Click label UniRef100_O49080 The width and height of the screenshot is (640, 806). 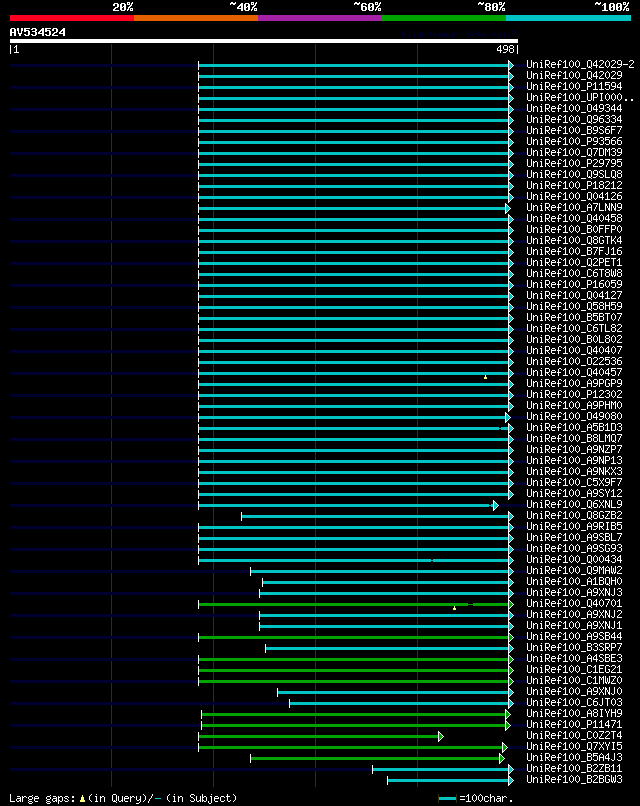(574, 416)
